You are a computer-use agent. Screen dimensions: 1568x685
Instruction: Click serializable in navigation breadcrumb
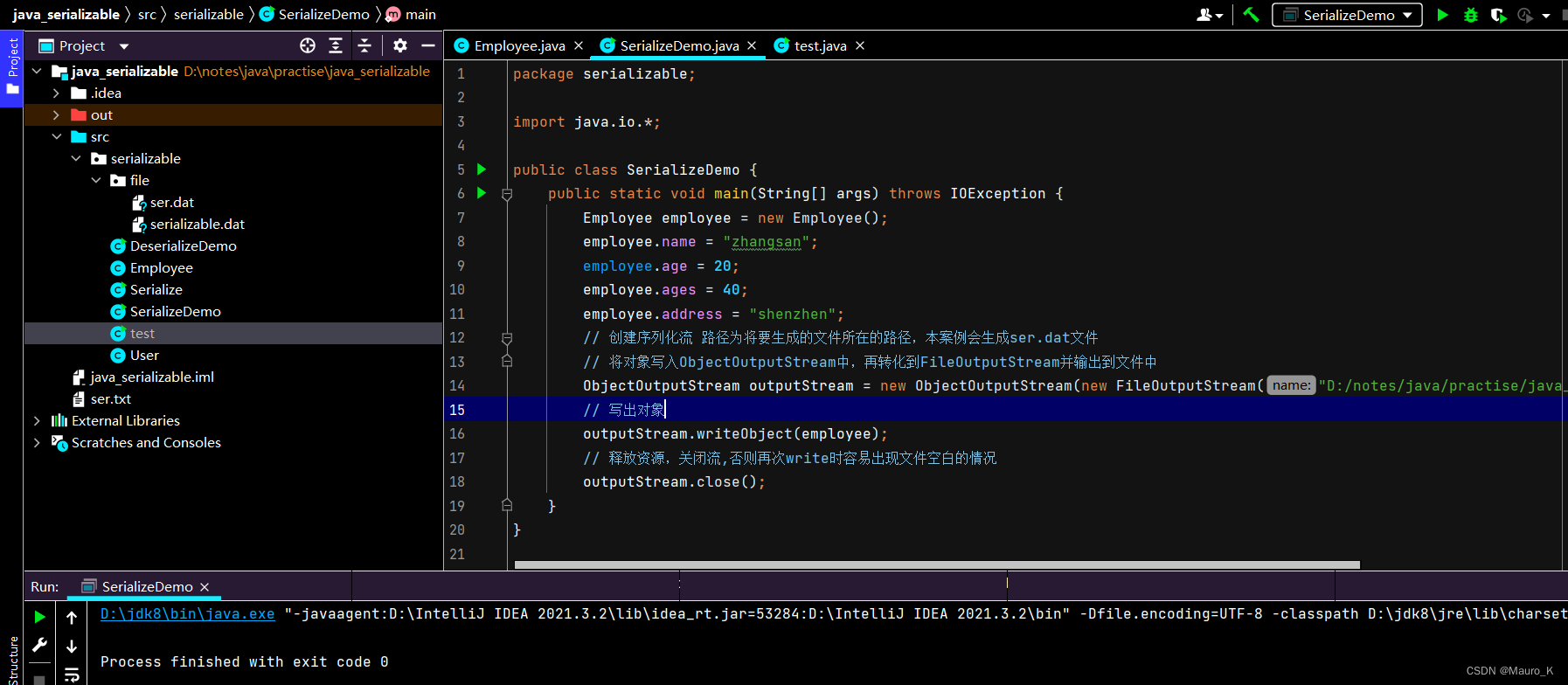tap(208, 14)
